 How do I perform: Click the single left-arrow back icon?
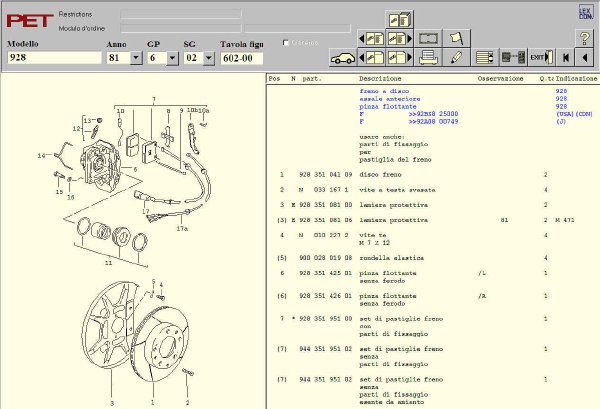pyautogui.click(x=585, y=58)
